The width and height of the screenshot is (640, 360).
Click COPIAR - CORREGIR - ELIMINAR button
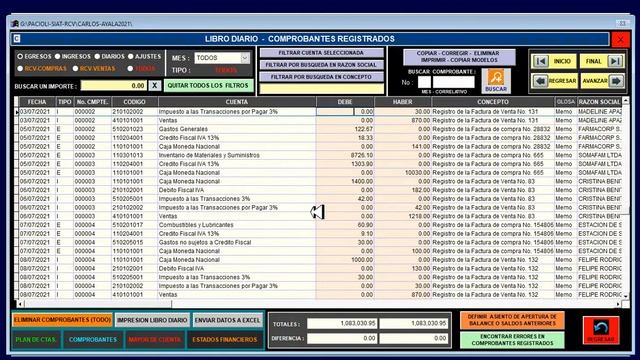coord(459,57)
